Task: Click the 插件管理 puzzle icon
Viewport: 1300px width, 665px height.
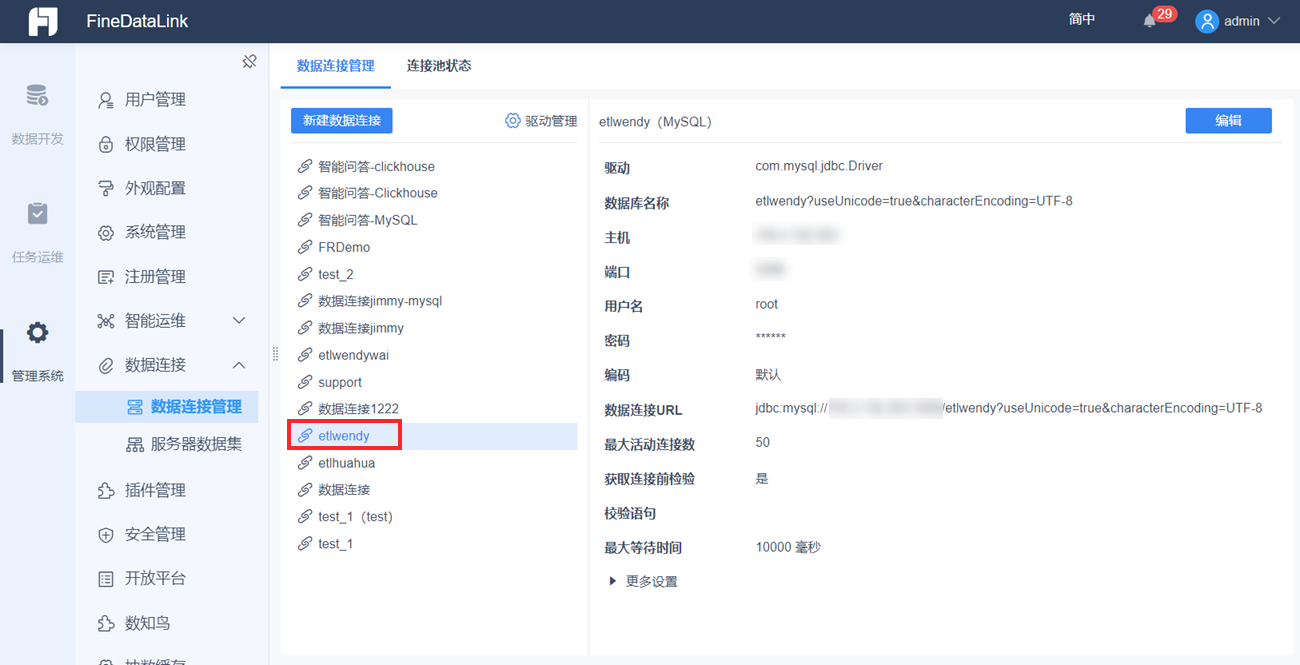Action: 105,490
